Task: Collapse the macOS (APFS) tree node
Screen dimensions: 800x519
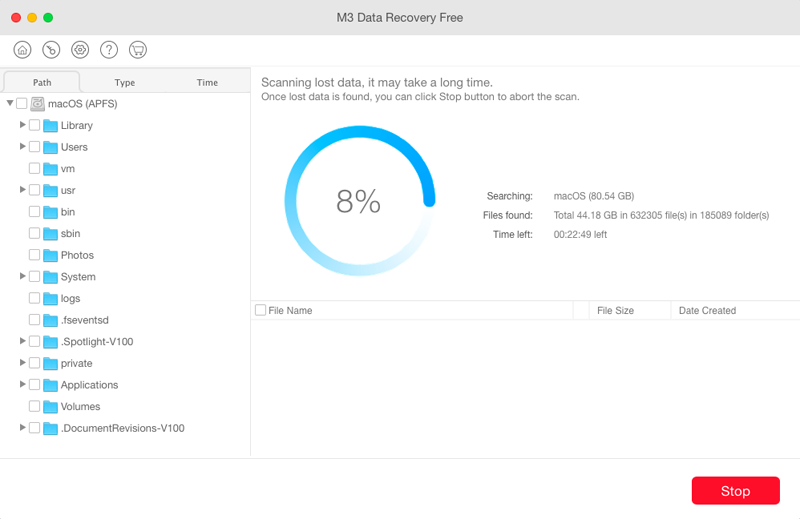Action: pos(10,103)
